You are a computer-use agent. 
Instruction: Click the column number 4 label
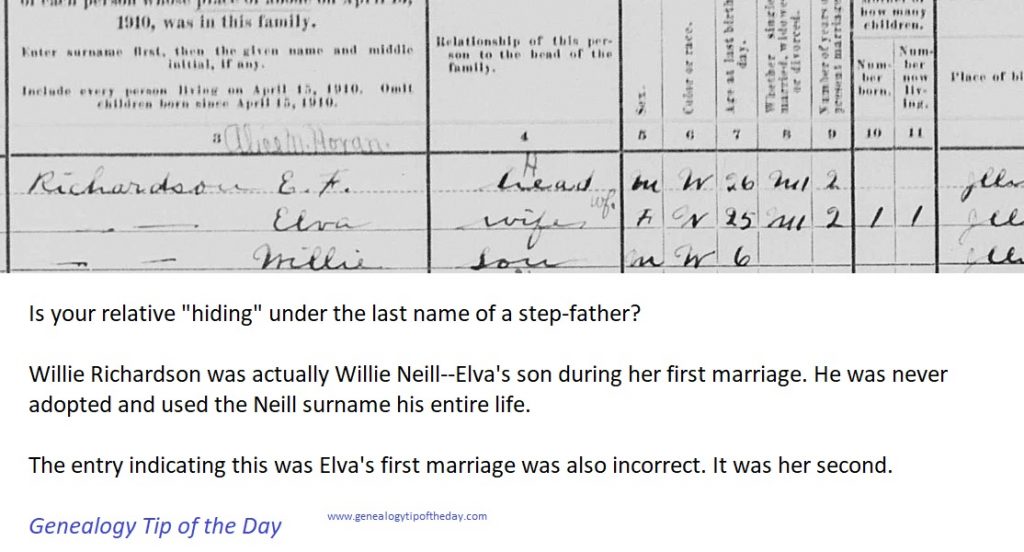coord(525,137)
